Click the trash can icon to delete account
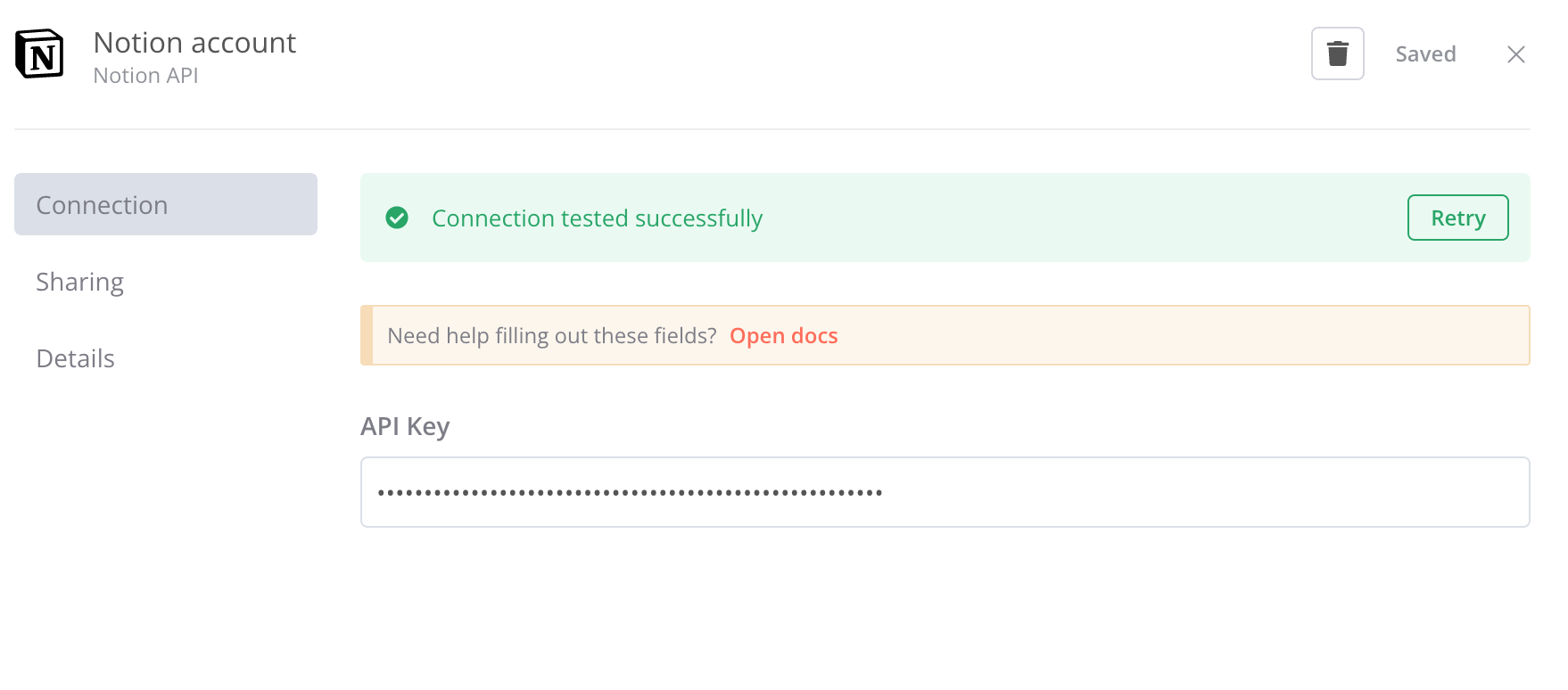1568x690 pixels. 1337,53
